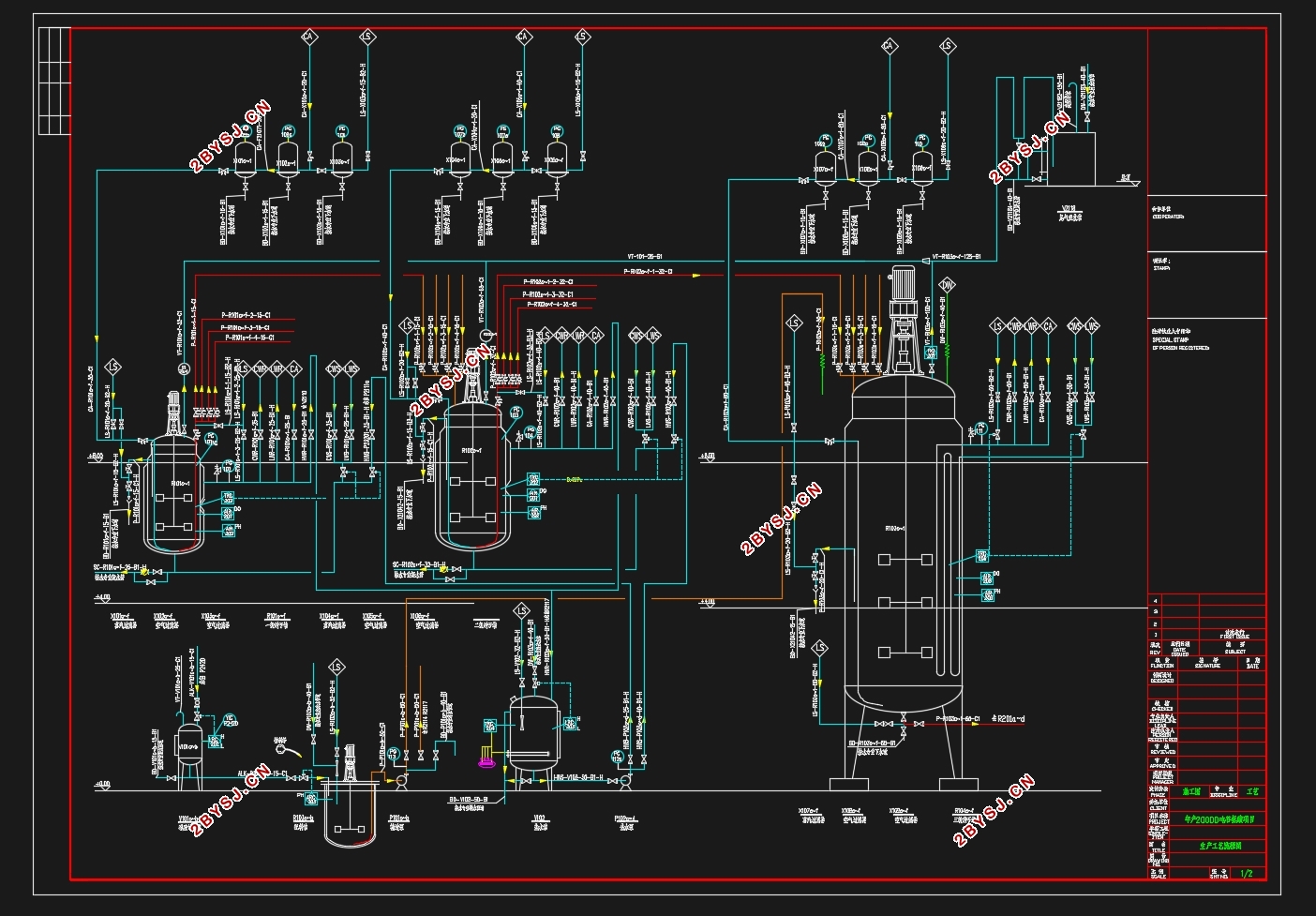1316x916 pixels.
Task: Click the green project name in title block
Action: coord(1219,819)
